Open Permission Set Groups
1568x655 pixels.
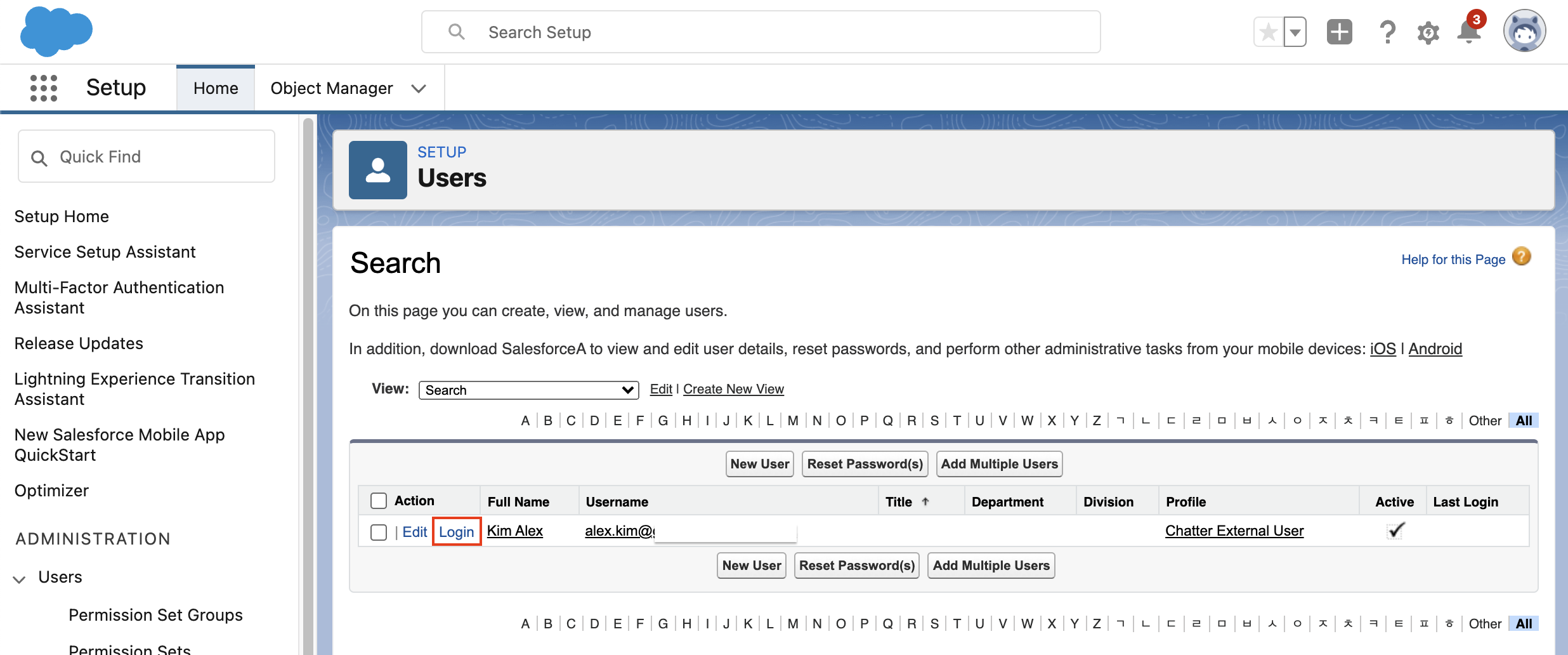[155, 615]
